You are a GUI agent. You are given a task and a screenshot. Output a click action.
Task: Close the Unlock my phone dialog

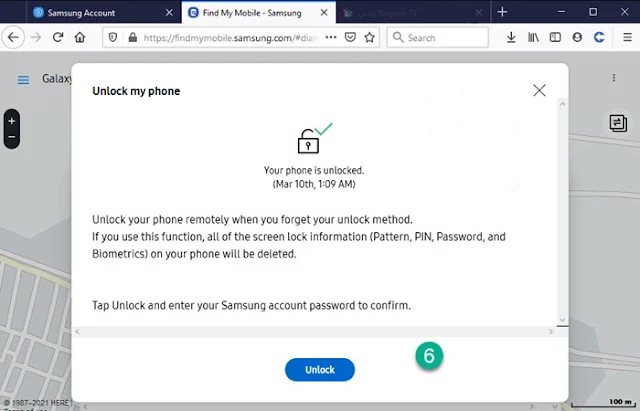coord(539,90)
